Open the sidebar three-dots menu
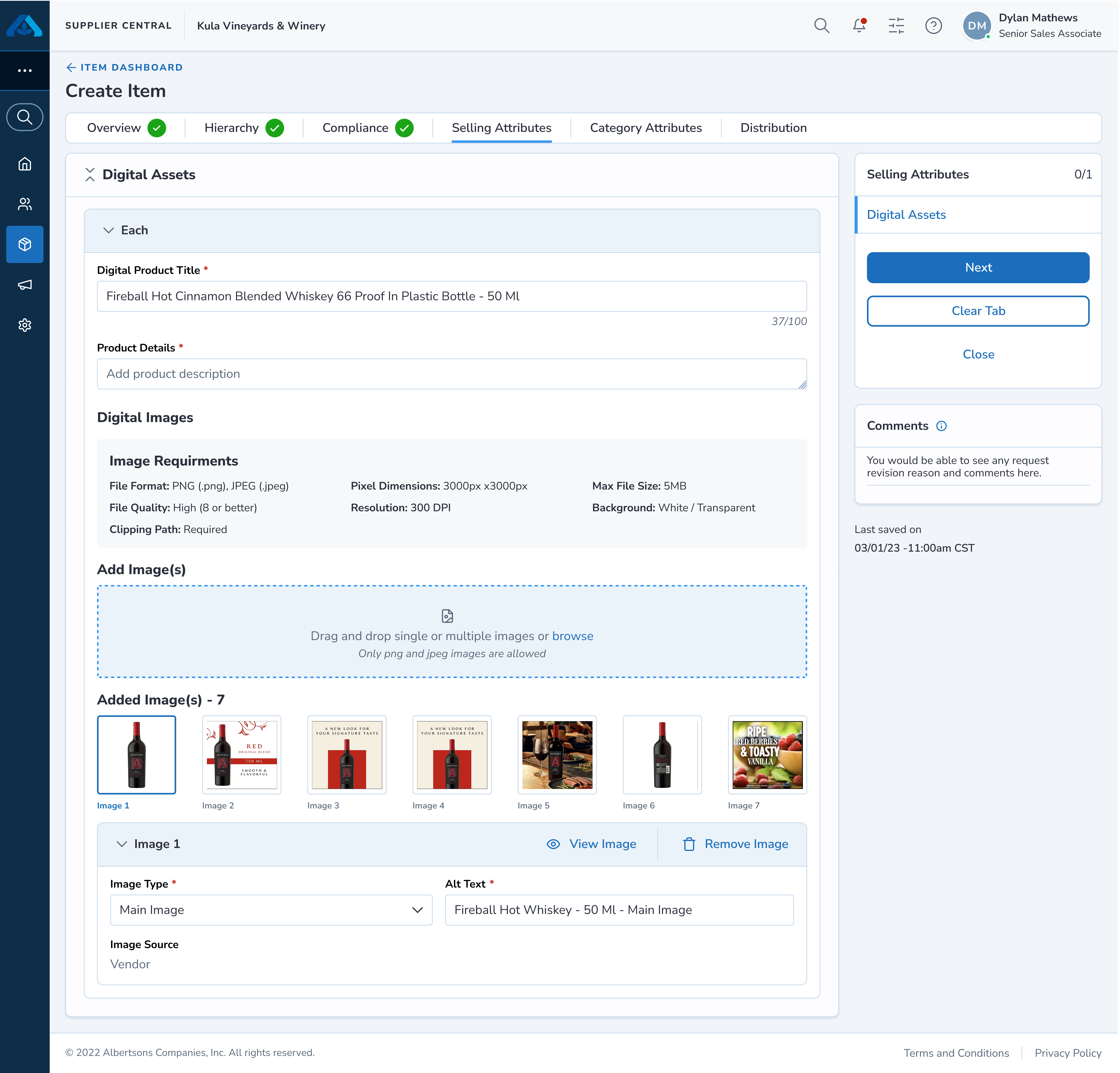Image resolution: width=1120 pixels, height=1073 pixels. coord(25,71)
